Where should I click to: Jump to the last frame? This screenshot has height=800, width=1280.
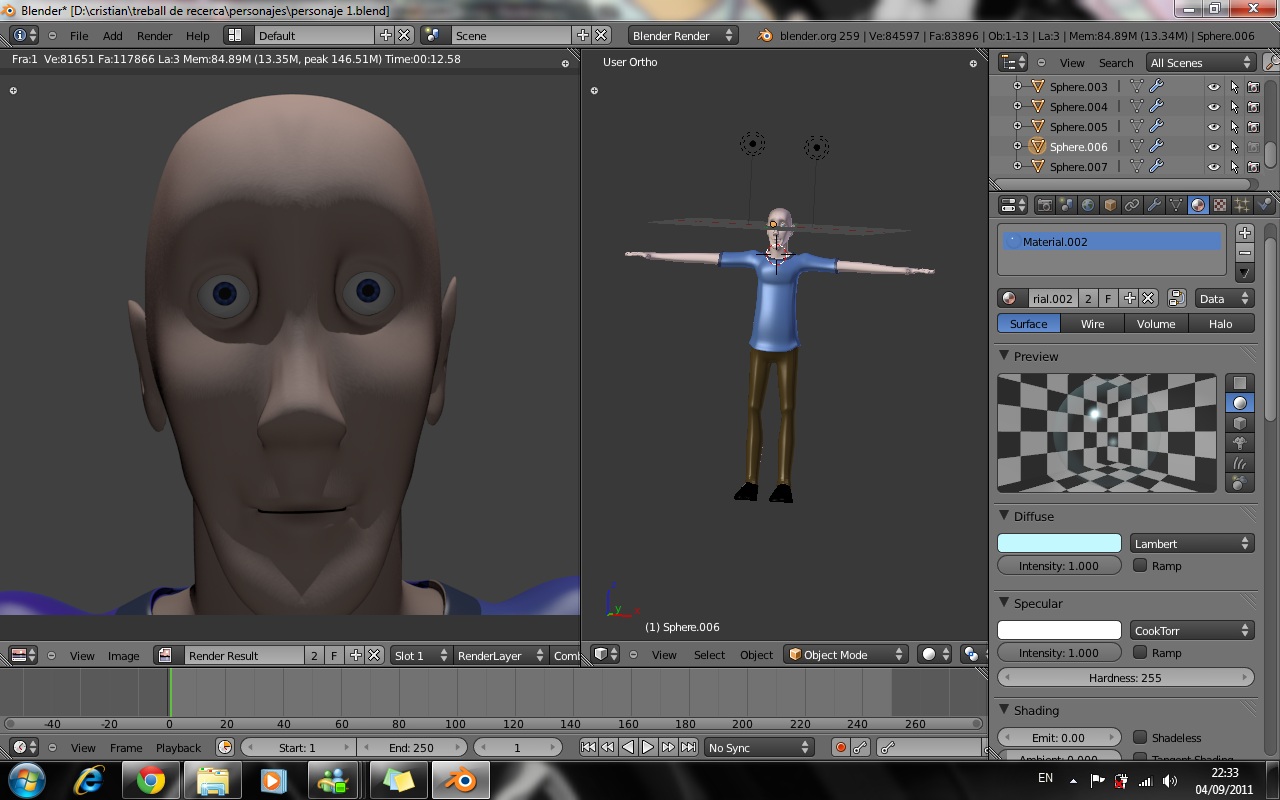tap(688, 747)
